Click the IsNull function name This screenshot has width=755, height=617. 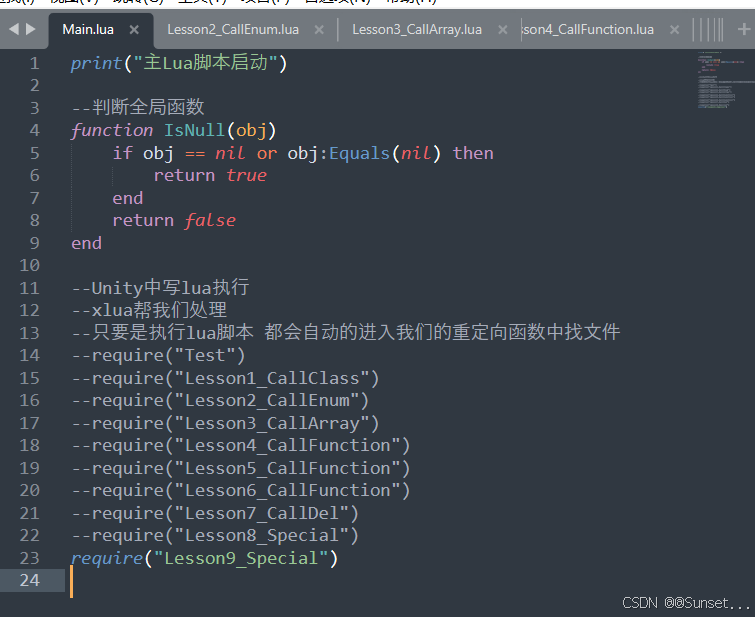coord(195,130)
